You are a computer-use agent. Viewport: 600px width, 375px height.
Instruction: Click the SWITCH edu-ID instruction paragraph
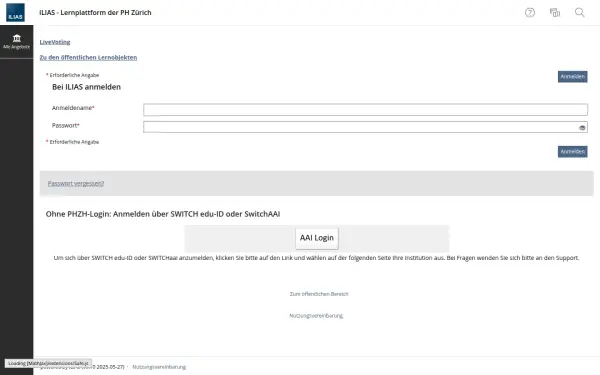[x=316, y=258]
